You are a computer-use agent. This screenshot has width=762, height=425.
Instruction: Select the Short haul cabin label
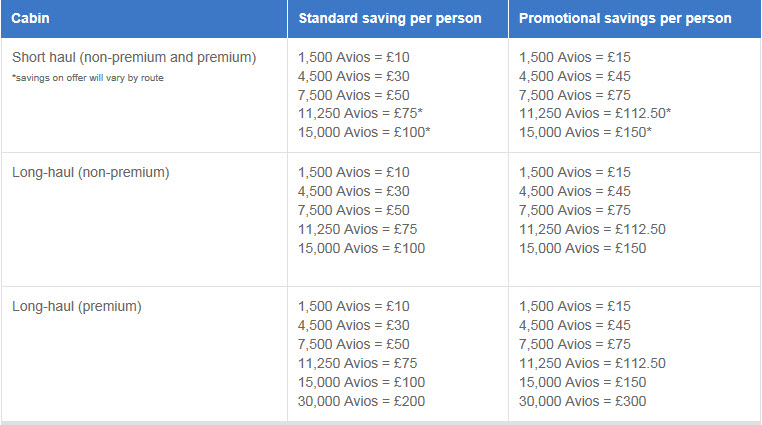[134, 57]
